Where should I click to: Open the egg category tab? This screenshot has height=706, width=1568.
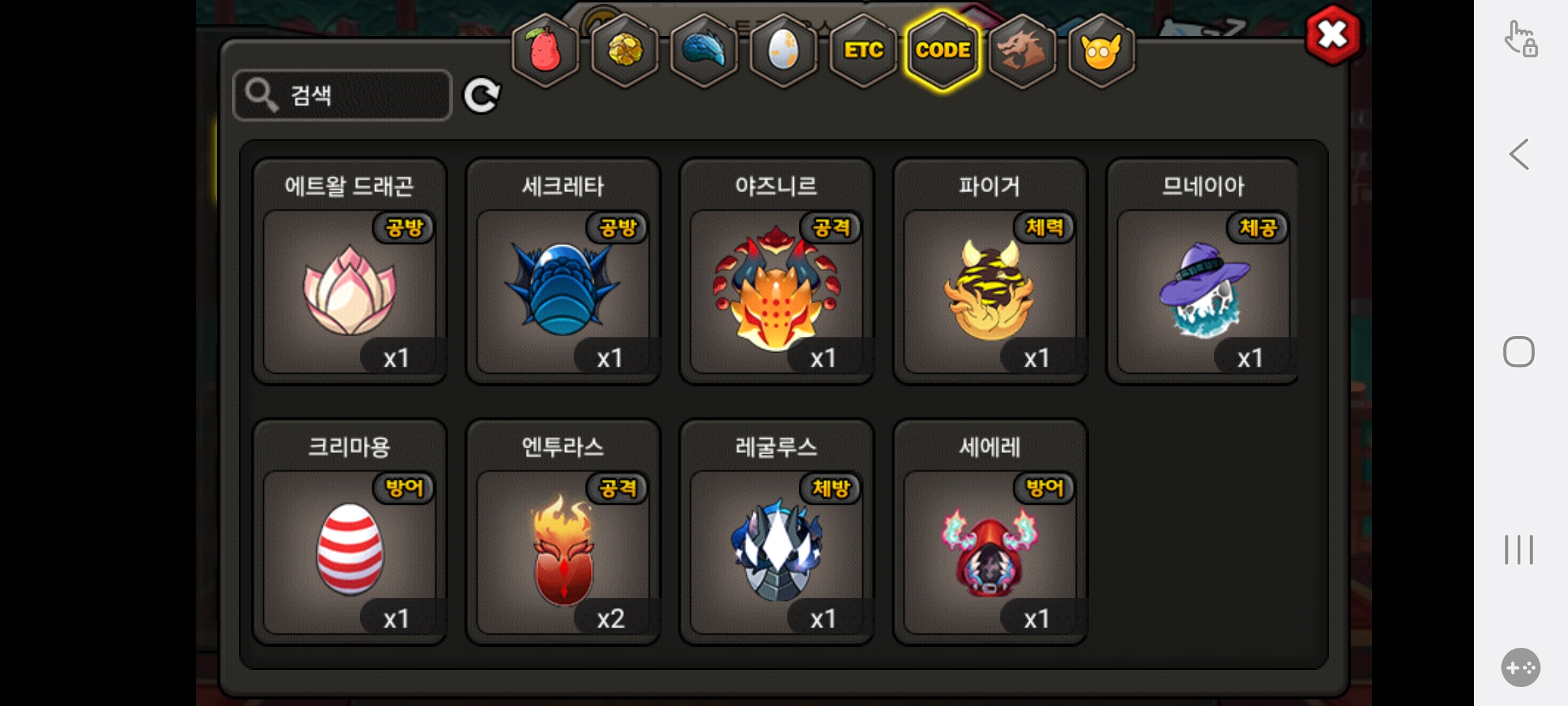click(x=784, y=50)
